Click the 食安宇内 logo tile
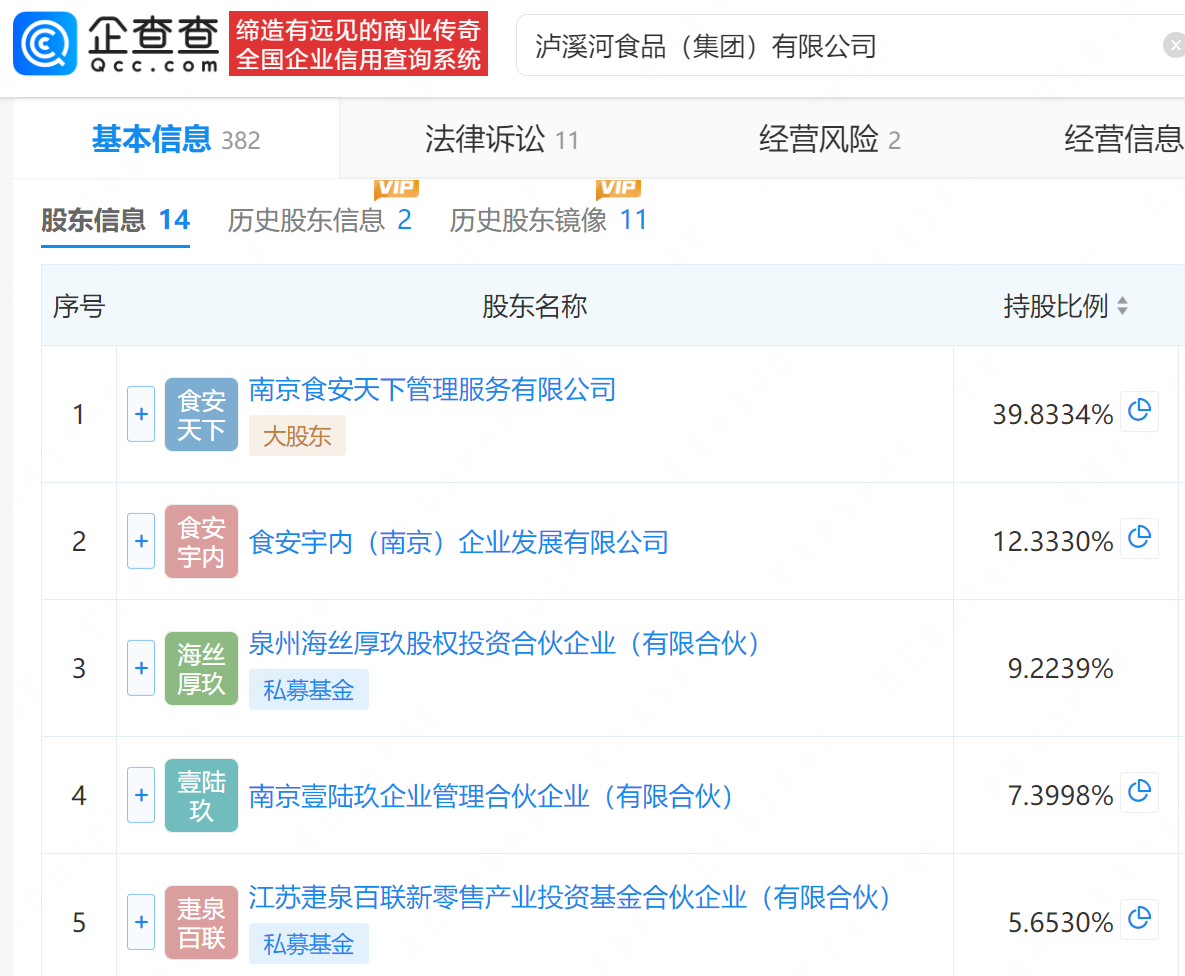The width and height of the screenshot is (1185, 976). [x=202, y=541]
